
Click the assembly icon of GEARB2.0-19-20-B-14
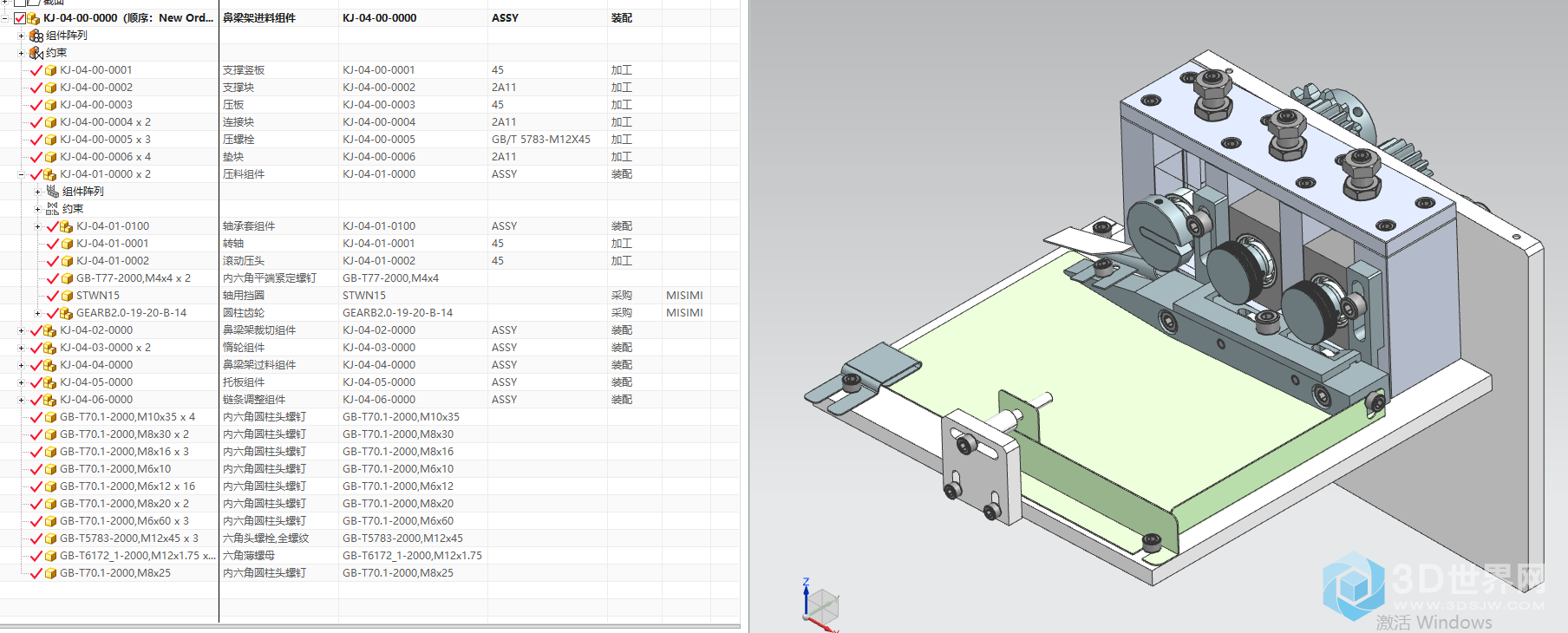[67, 313]
